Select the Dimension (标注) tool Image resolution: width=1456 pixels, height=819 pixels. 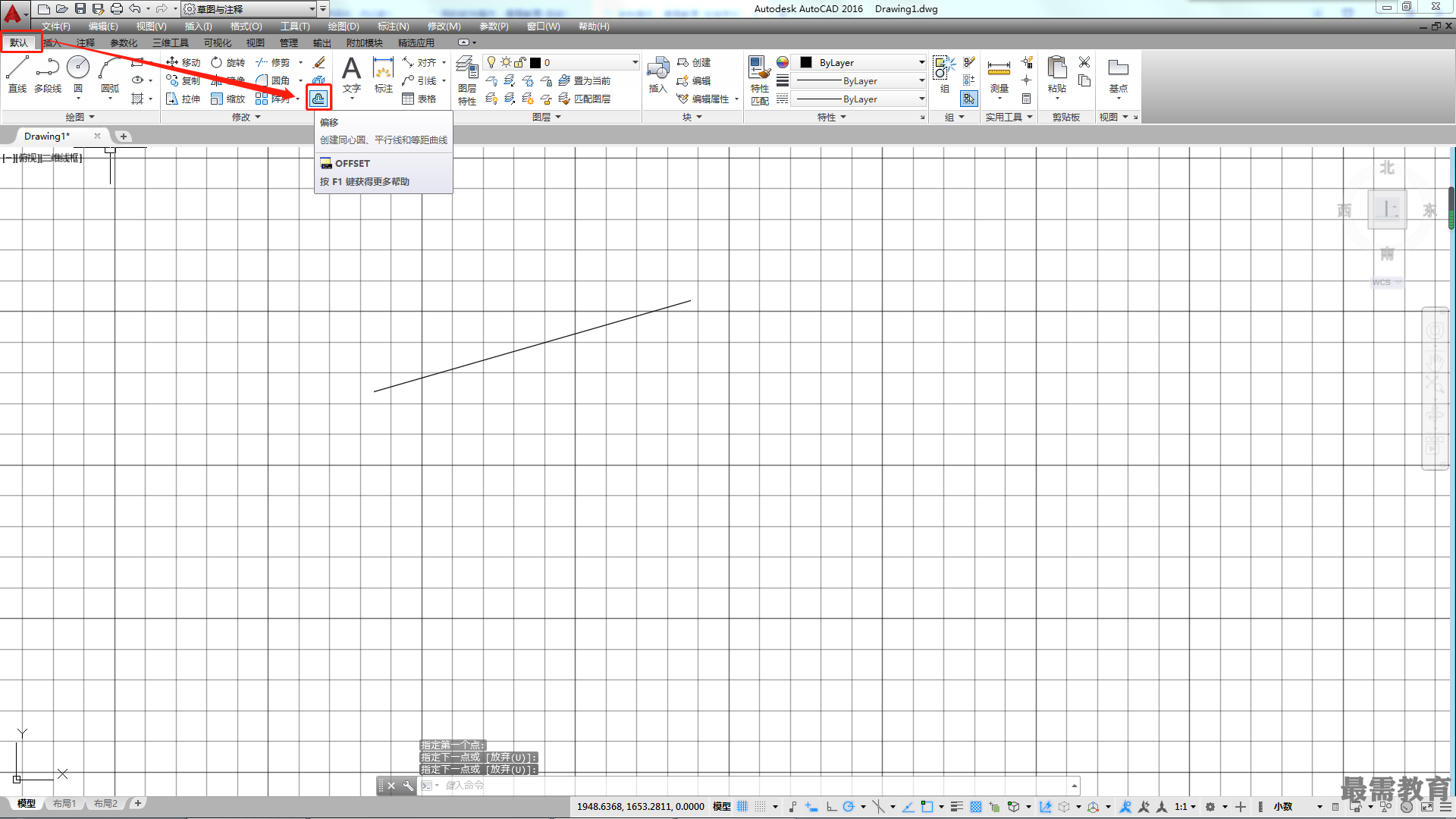(383, 74)
